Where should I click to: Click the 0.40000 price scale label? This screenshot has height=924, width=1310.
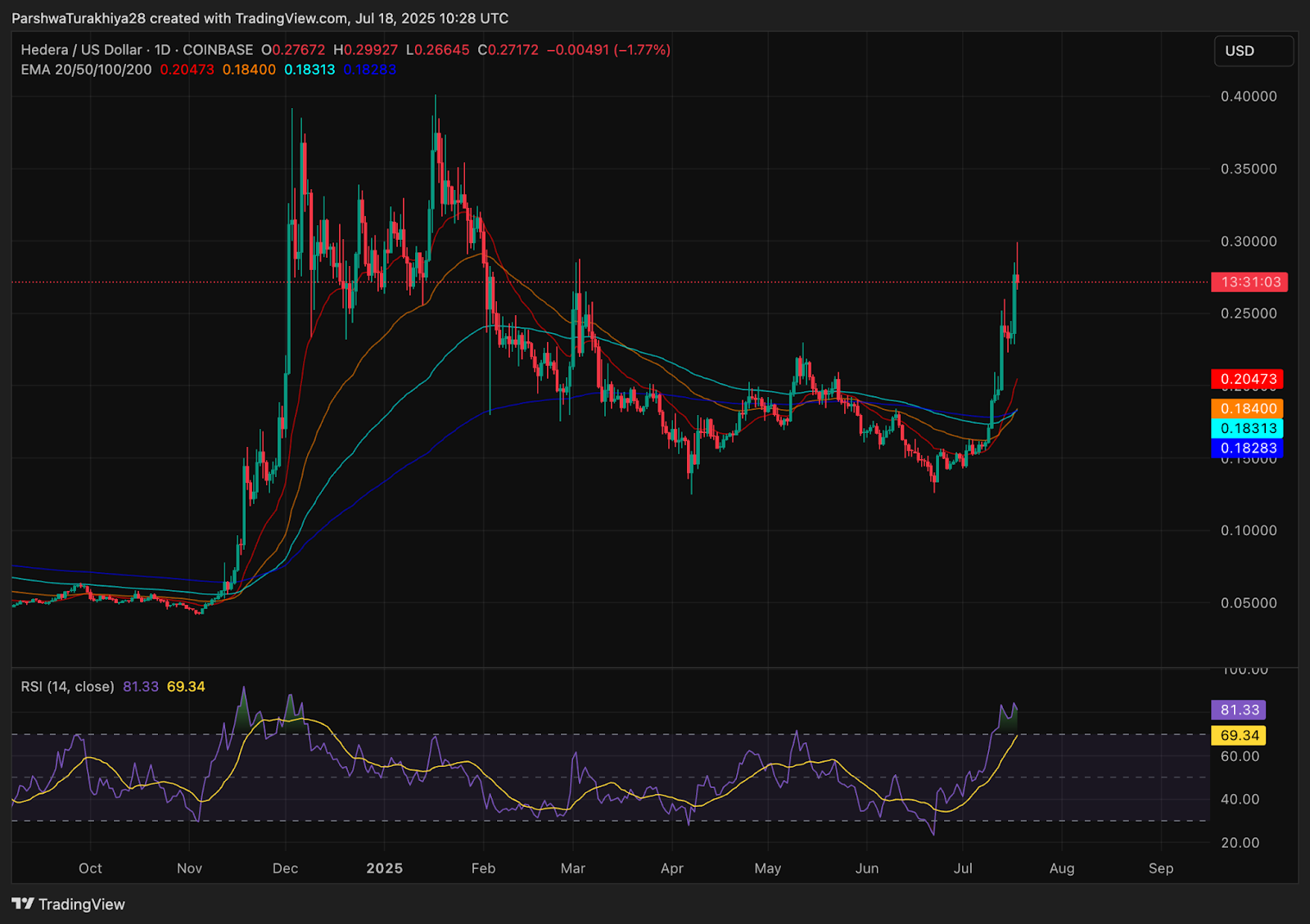coord(1249,97)
